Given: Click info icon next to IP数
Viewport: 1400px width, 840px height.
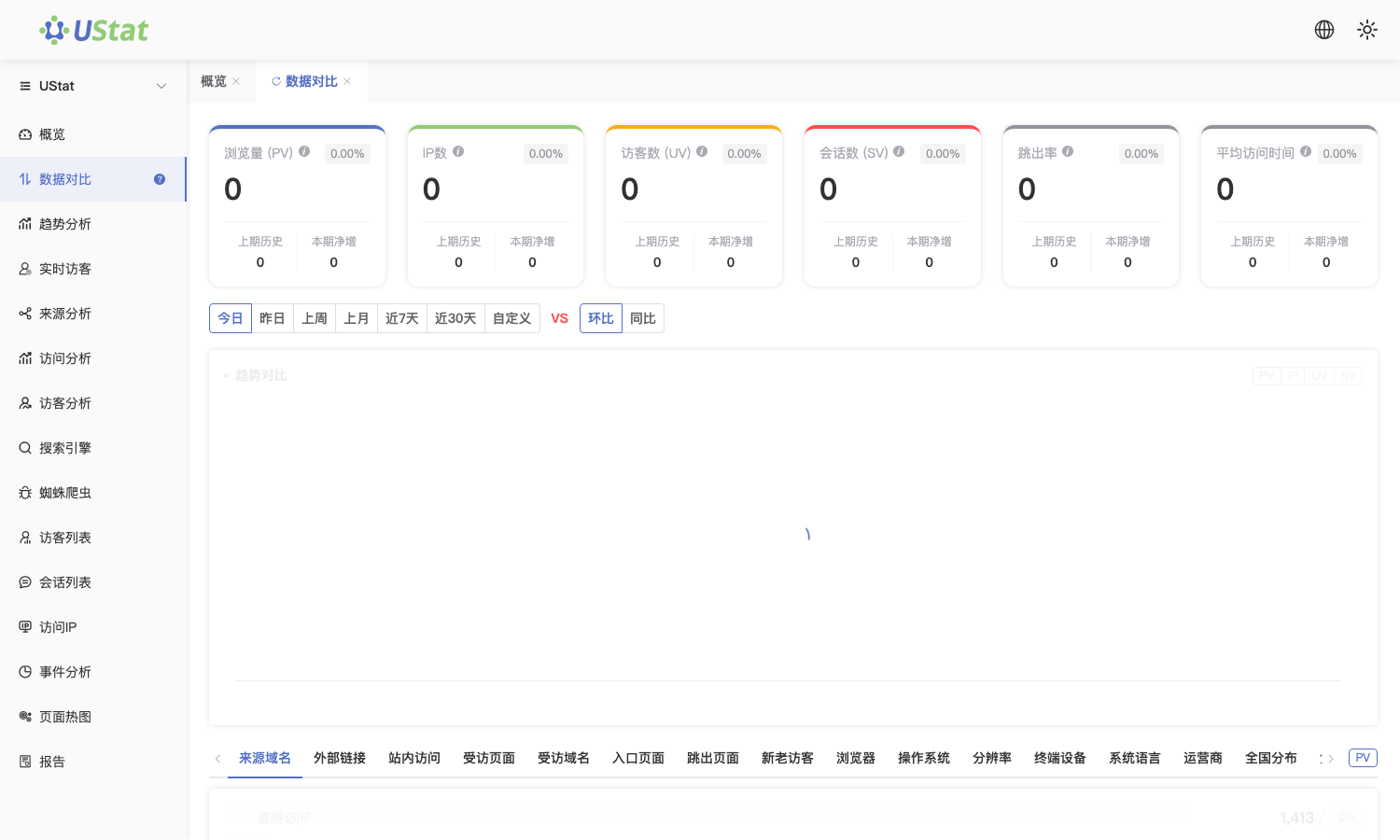Looking at the screenshot, I should tap(458, 151).
